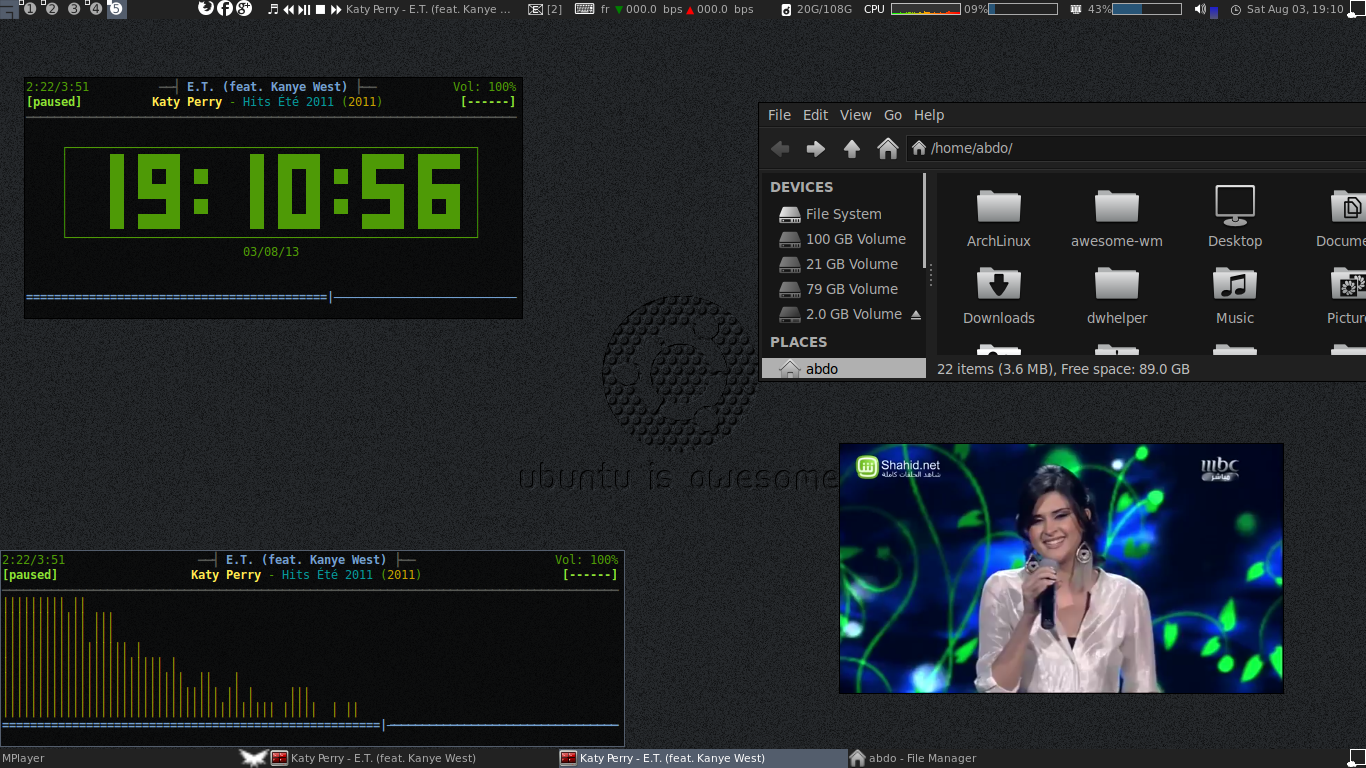Image resolution: width=1366 pixels, height=768 pixels.
Task: Click the keyboard layout icon
Action: (x=584, y=9)
